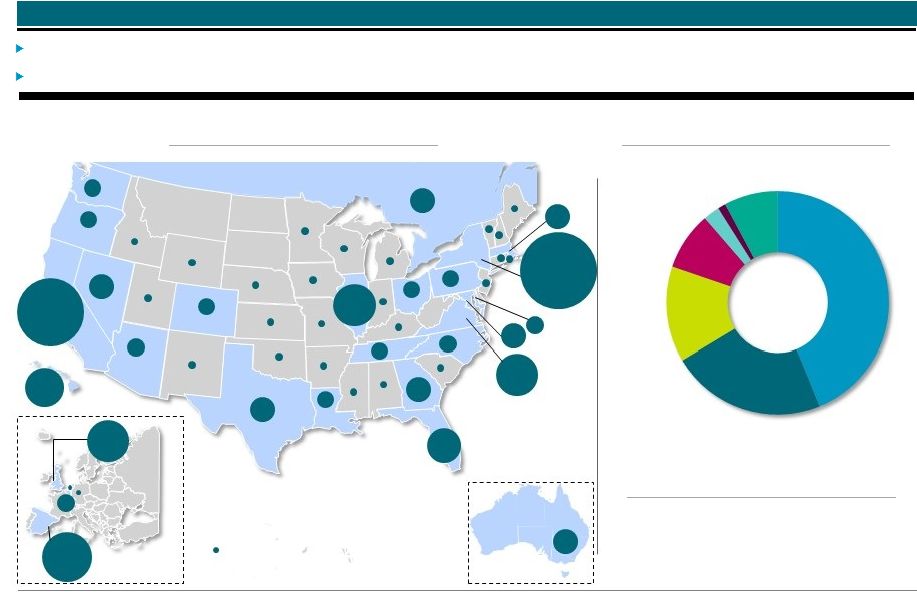The height and width of the screenshot is (592, 917).
Task: Select the small dot over Oklahoma
Action: (x=279, y=357)
